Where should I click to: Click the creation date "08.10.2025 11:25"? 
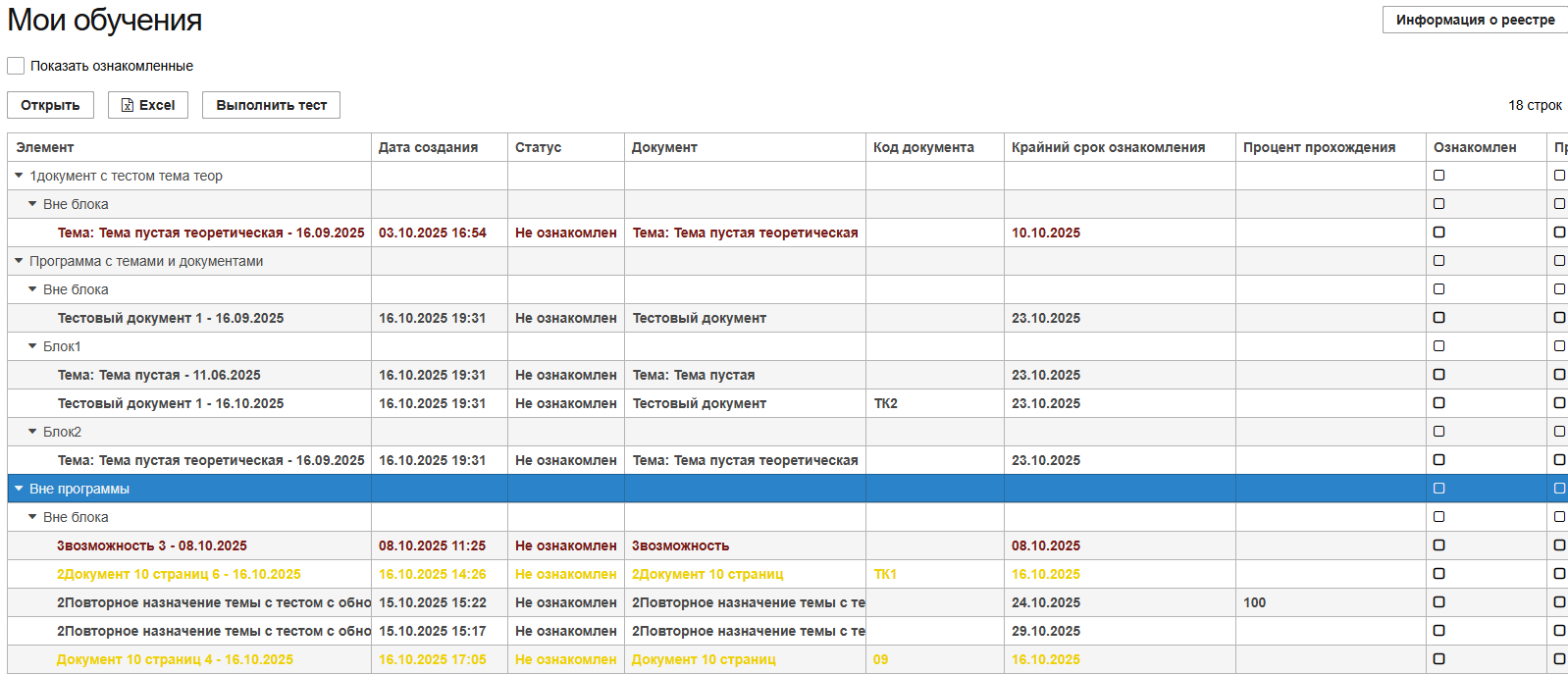[x=433, y=545]
